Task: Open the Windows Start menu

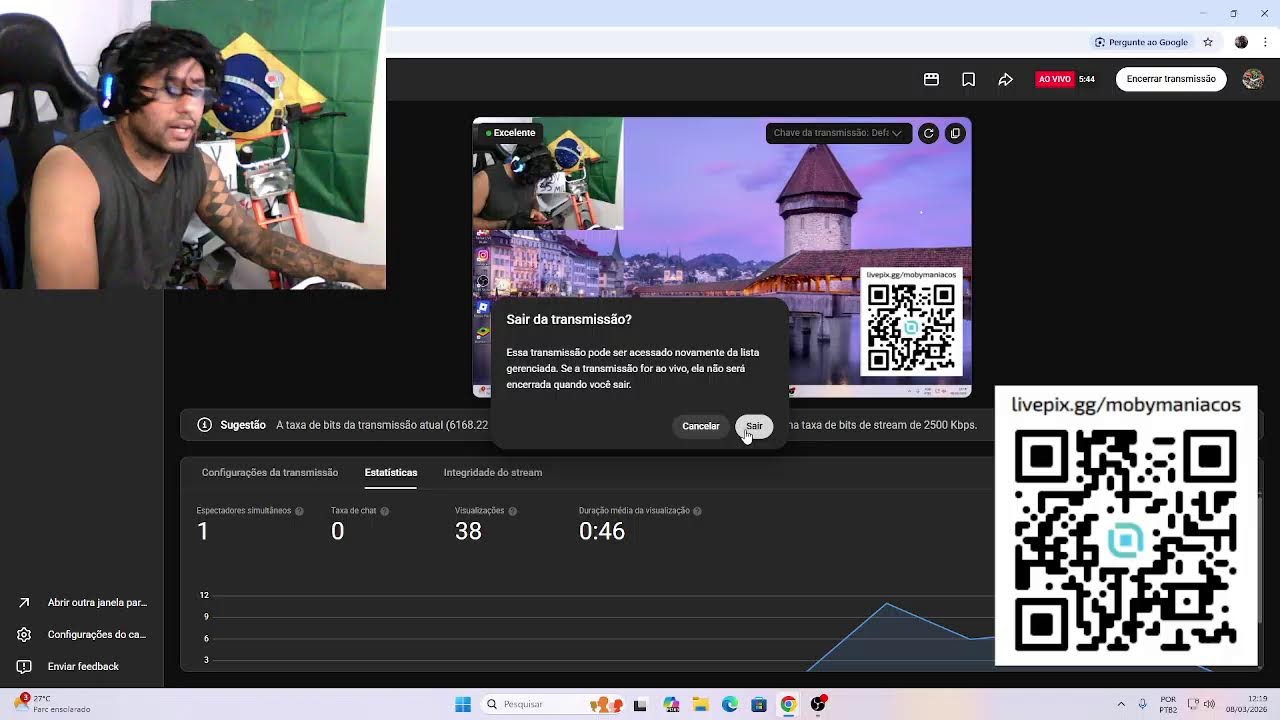Action: pyautogui.click(x=463, y=704)
